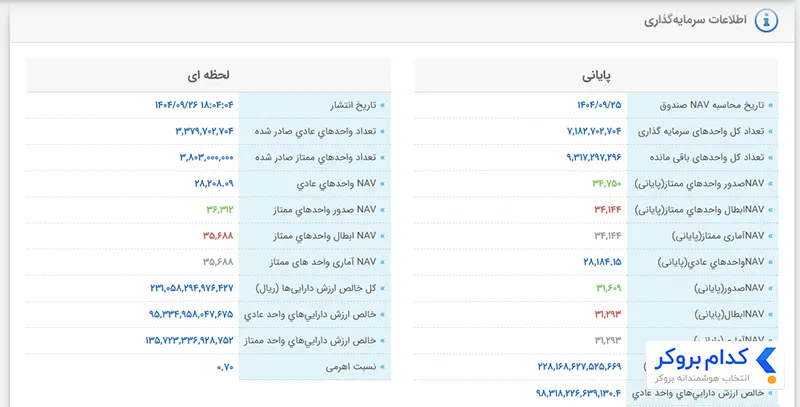This screenshot has width=800, height=407.
Task: Select the پایانی panel header
Action: pyautogui.click(x=596, y=75)
